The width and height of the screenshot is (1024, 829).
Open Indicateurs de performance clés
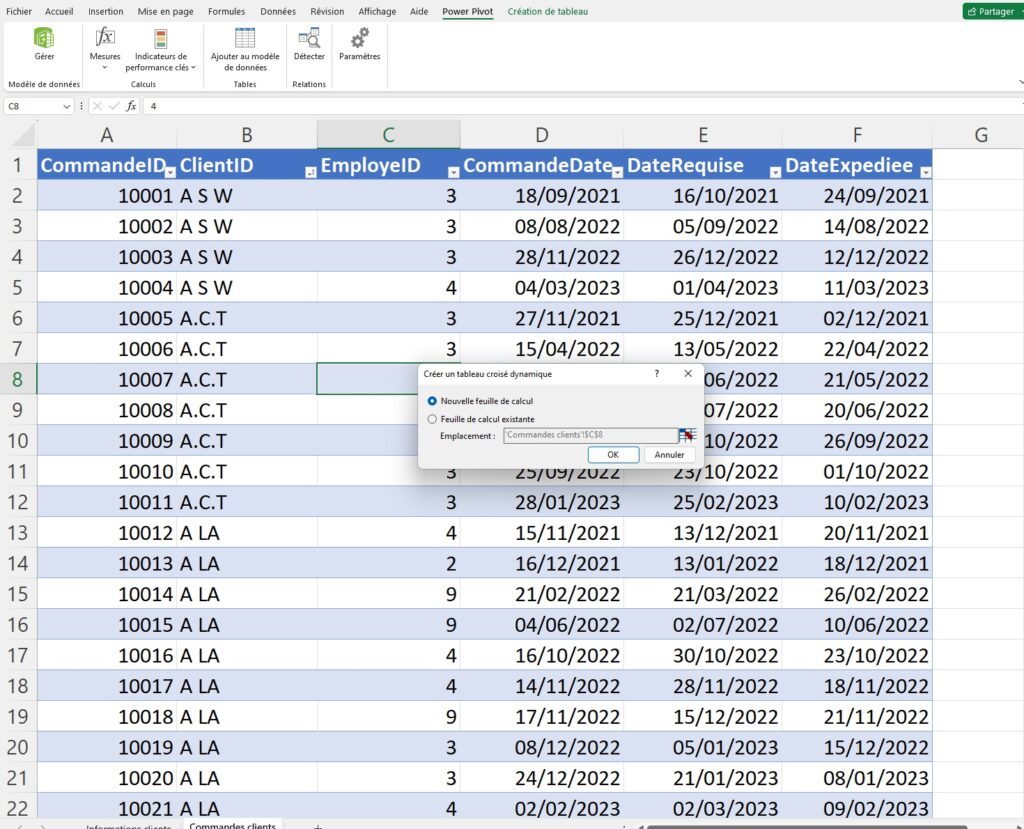coord(160,48)
